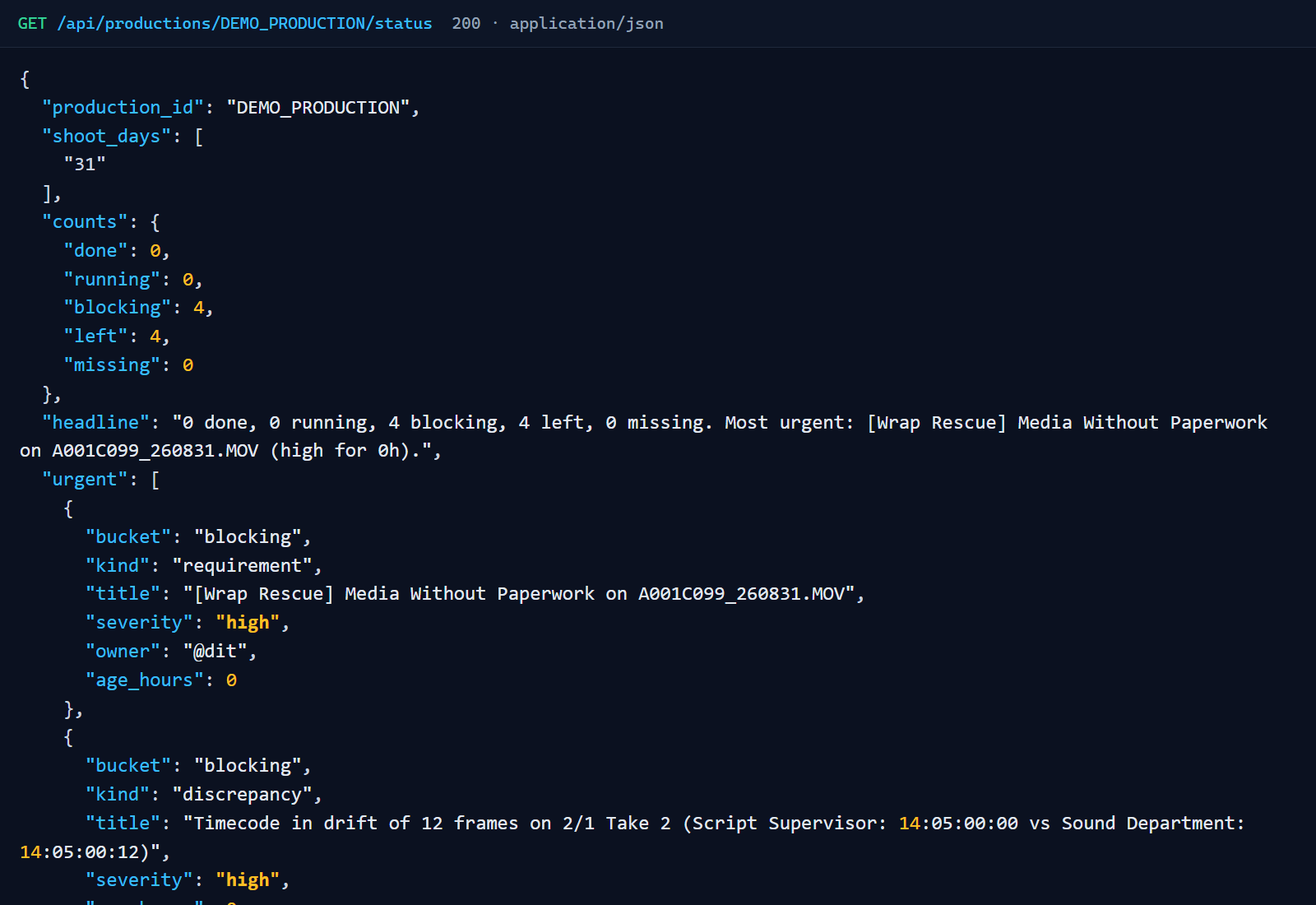This screenshot has height=905, width=1316.
Task: Select the "31" shoot day value
Action: click(x=85, y=165)
